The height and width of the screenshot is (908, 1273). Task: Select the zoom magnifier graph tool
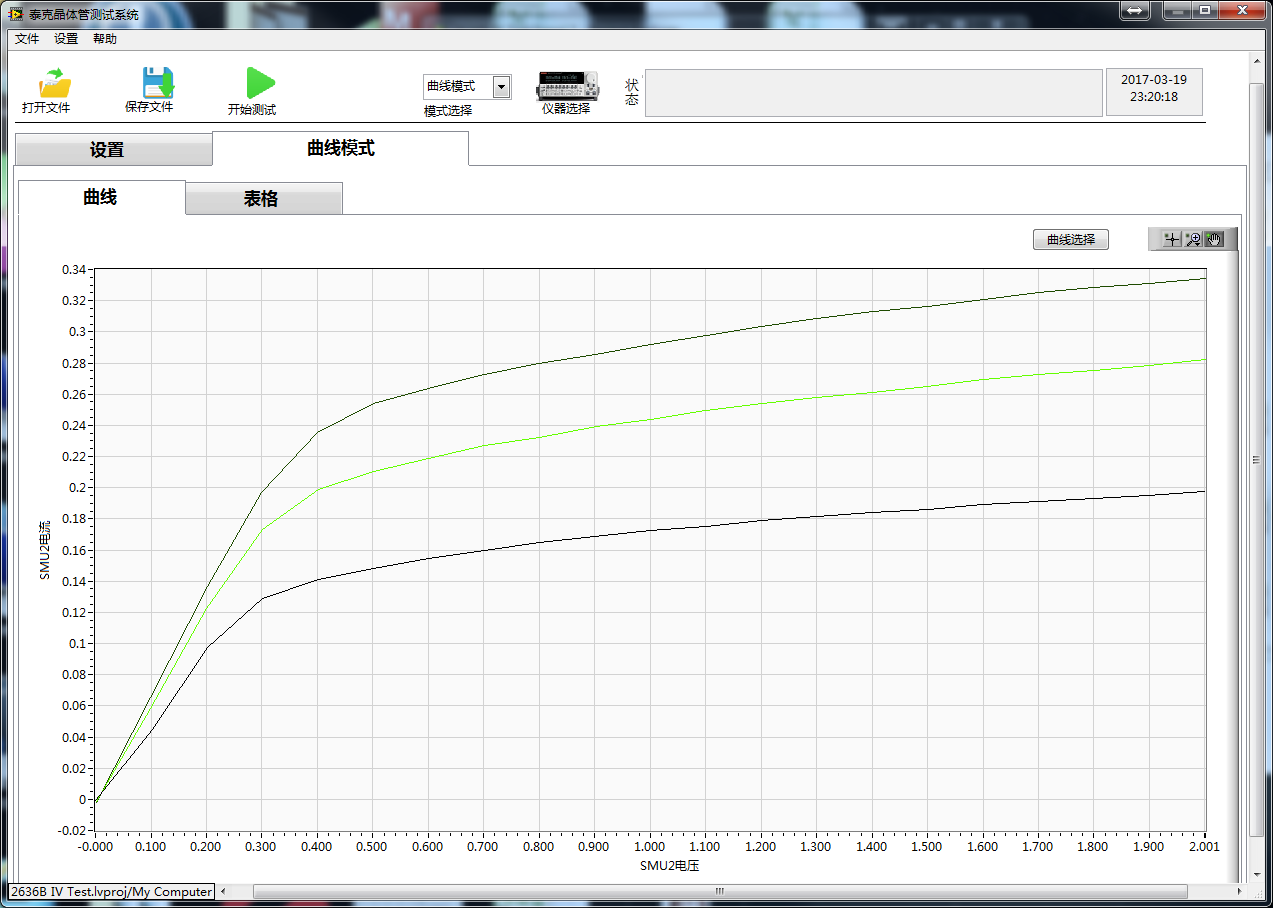tap(1193, 239)
